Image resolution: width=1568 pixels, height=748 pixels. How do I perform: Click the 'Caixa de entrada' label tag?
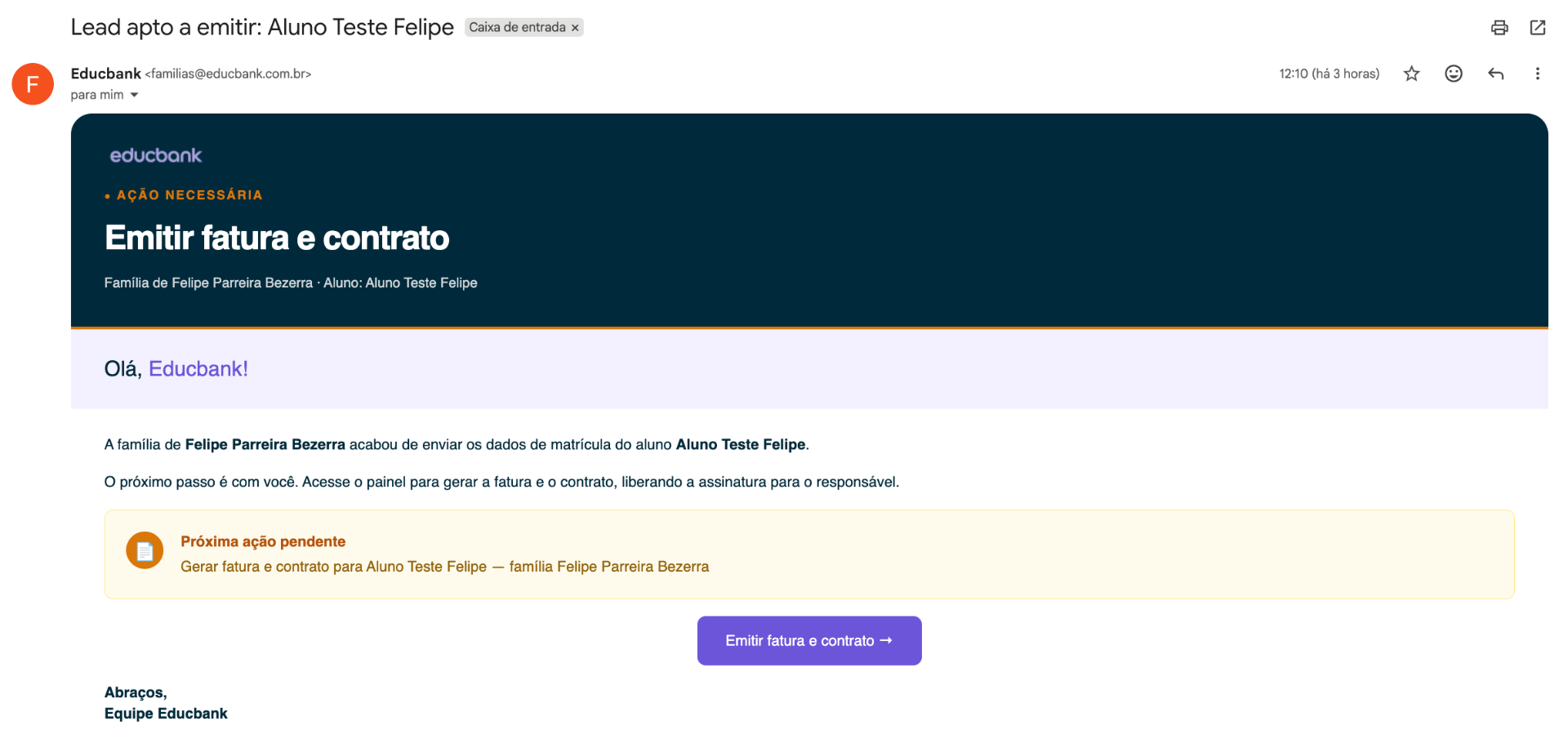(517, 27)
